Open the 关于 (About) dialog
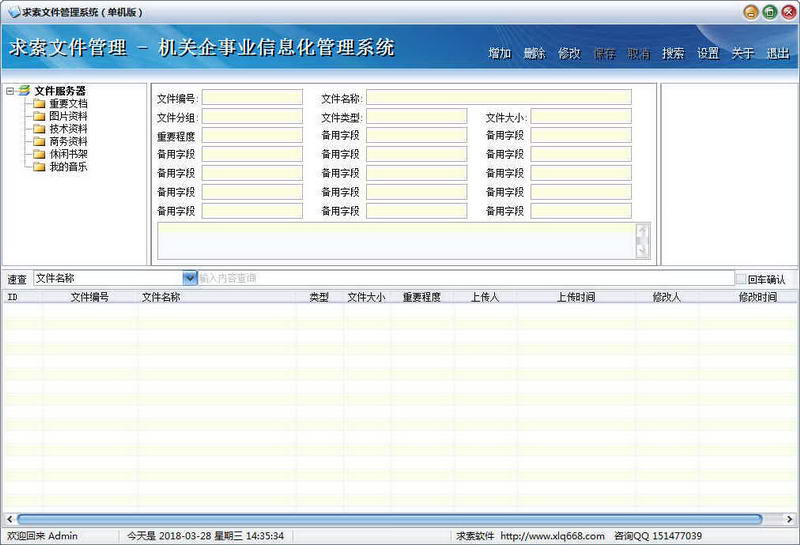The image size is (800, 545). [x=742, y=53]
